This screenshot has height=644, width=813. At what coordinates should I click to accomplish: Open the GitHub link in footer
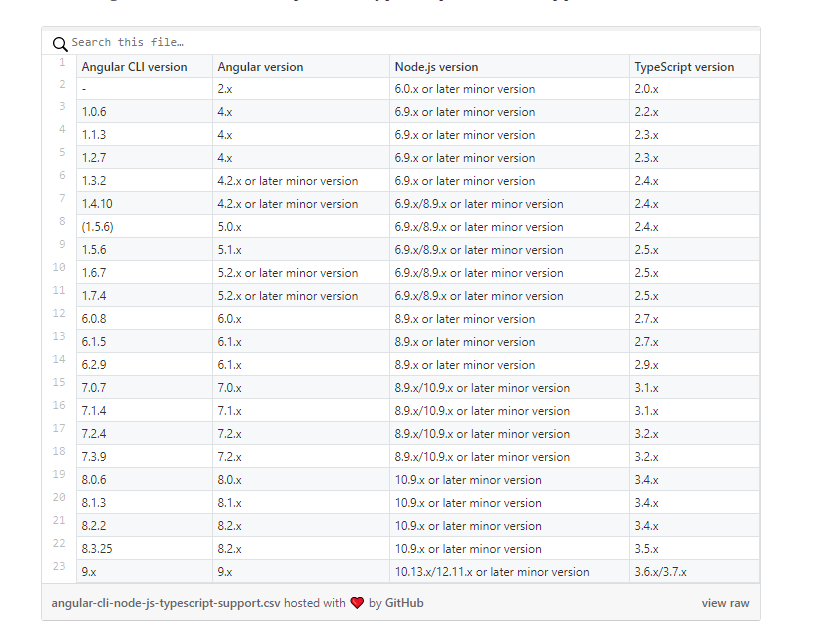404,603
